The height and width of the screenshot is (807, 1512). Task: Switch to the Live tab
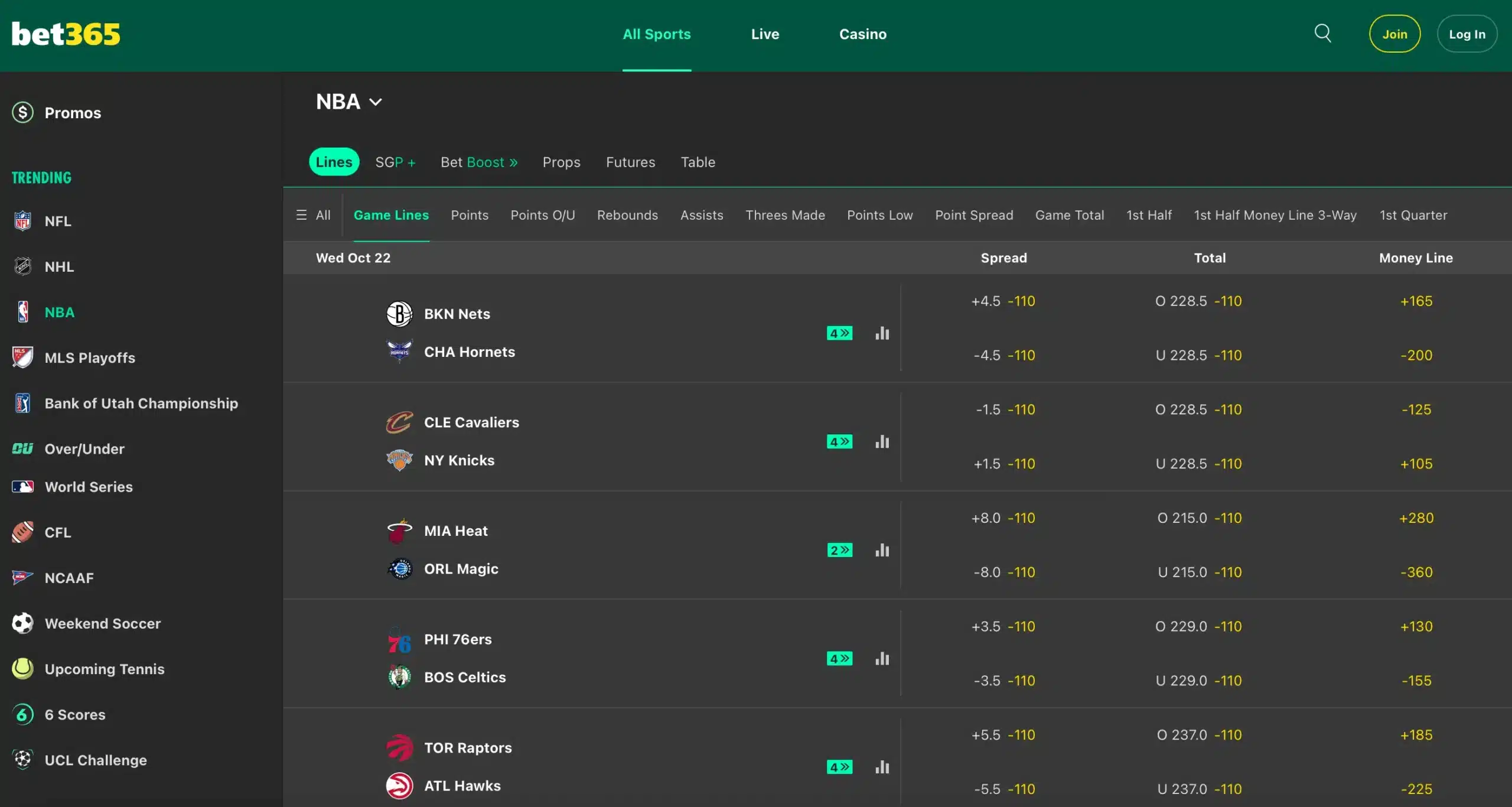[x=765, y=34]
